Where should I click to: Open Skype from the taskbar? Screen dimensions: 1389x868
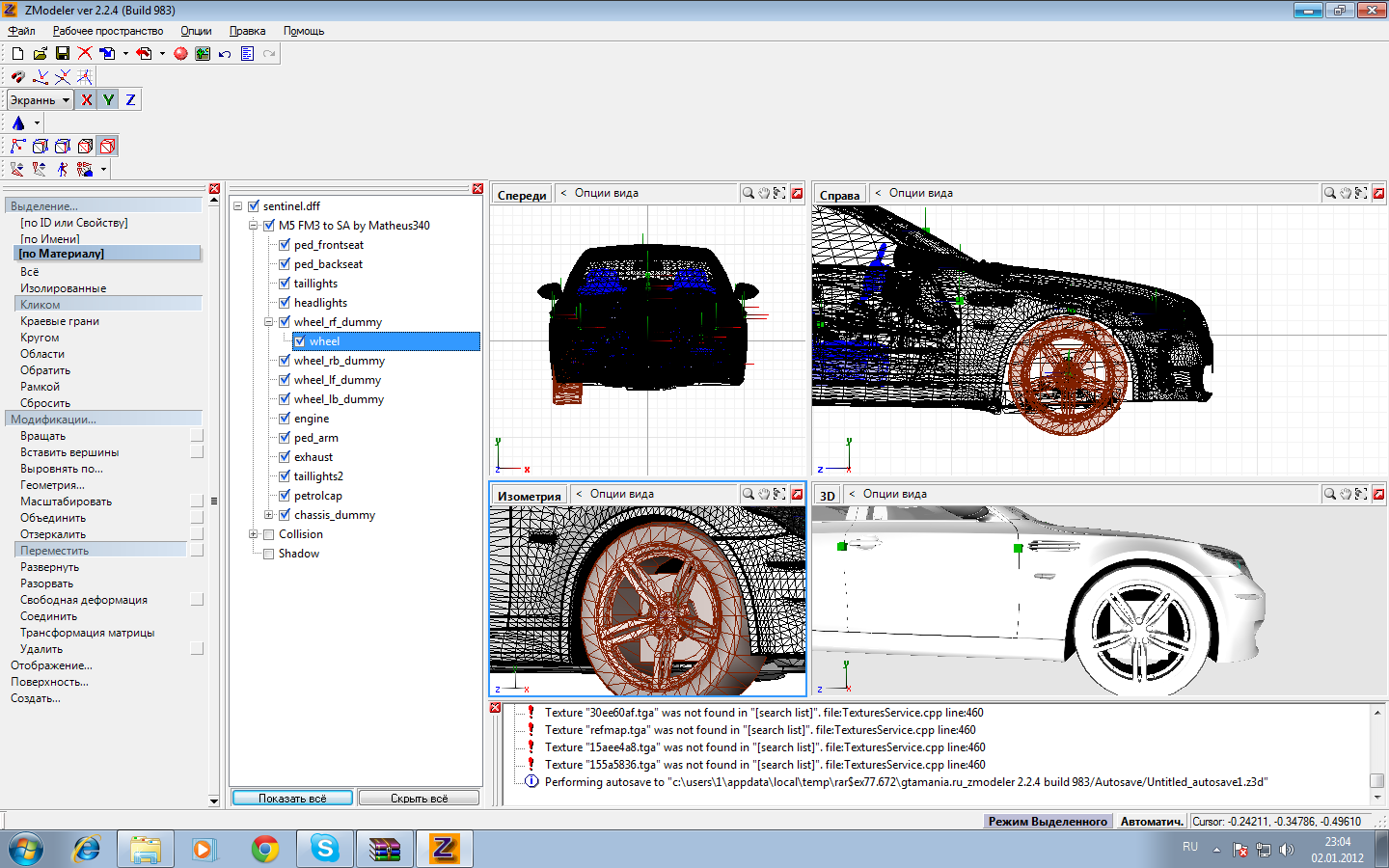(324, 849)
